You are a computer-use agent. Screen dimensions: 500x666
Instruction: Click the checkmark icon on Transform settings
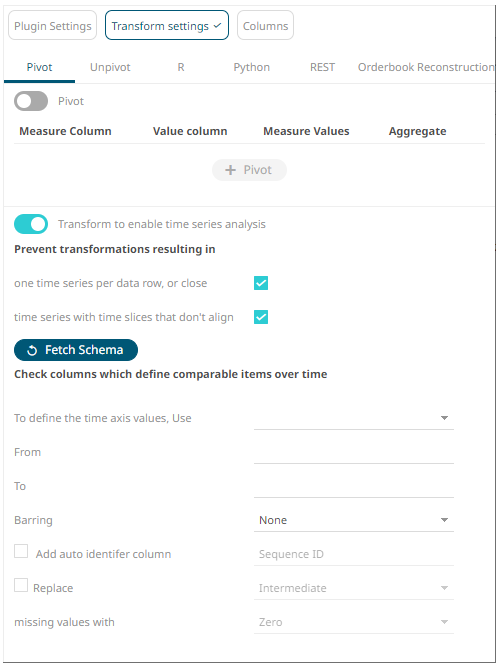point(218,25)
